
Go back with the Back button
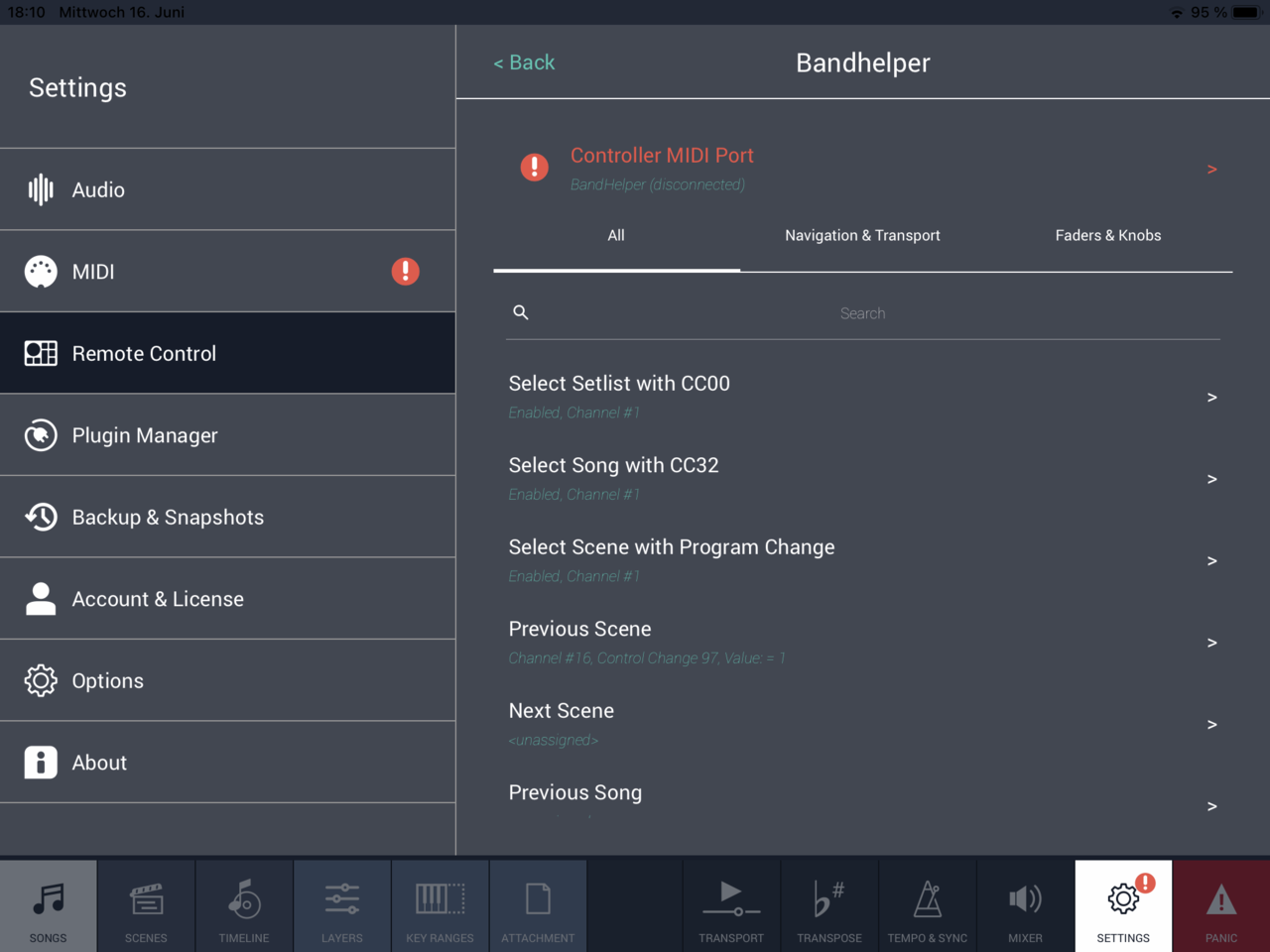[x=524, y=62]
